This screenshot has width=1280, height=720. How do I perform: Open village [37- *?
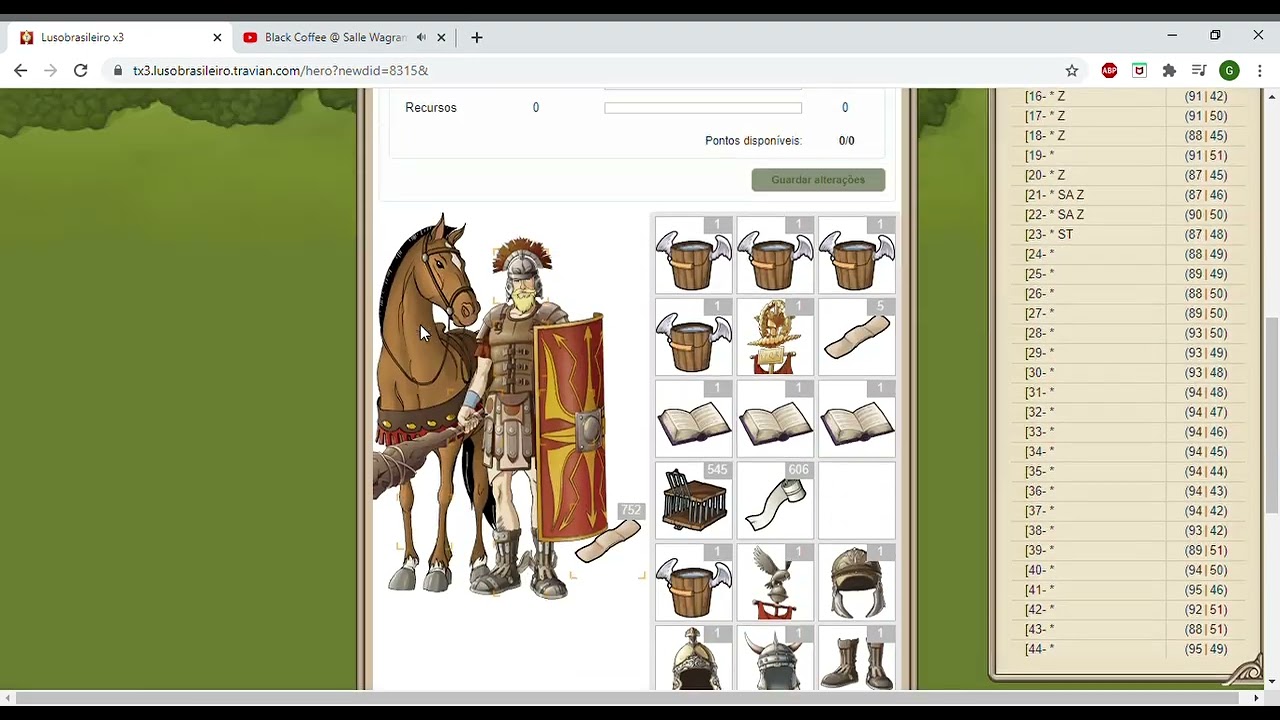coord(1039,511)
